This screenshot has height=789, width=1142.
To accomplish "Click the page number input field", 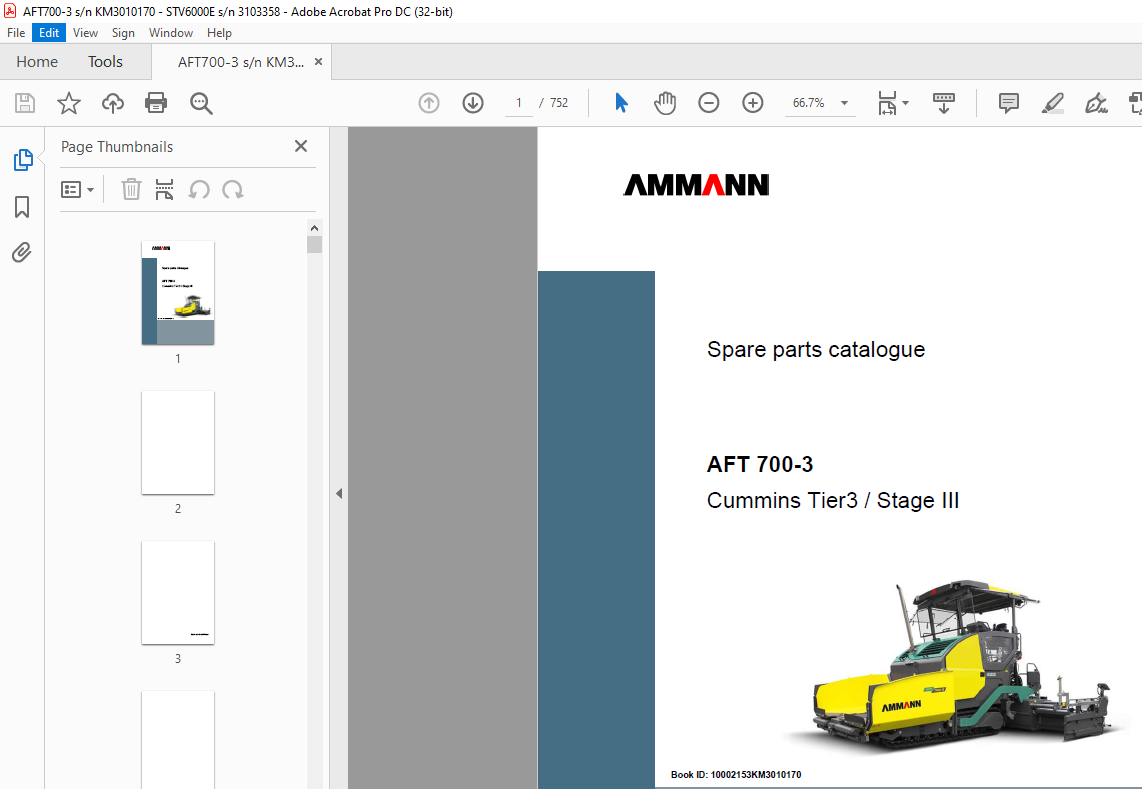I will [519, 103].
